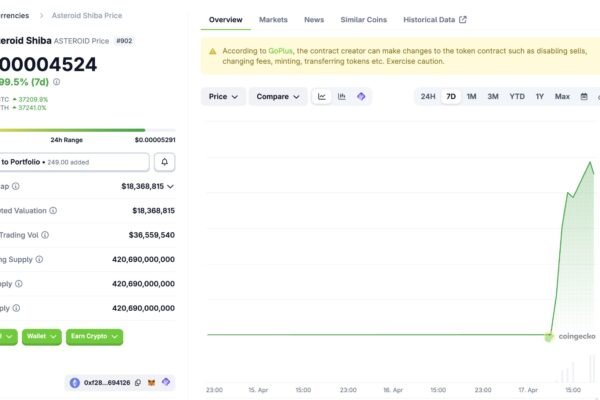Image resolution: width=600 pixels, height=400 pixels.
Task: Open Historical Data external link
Action: [x=435, y=20]
